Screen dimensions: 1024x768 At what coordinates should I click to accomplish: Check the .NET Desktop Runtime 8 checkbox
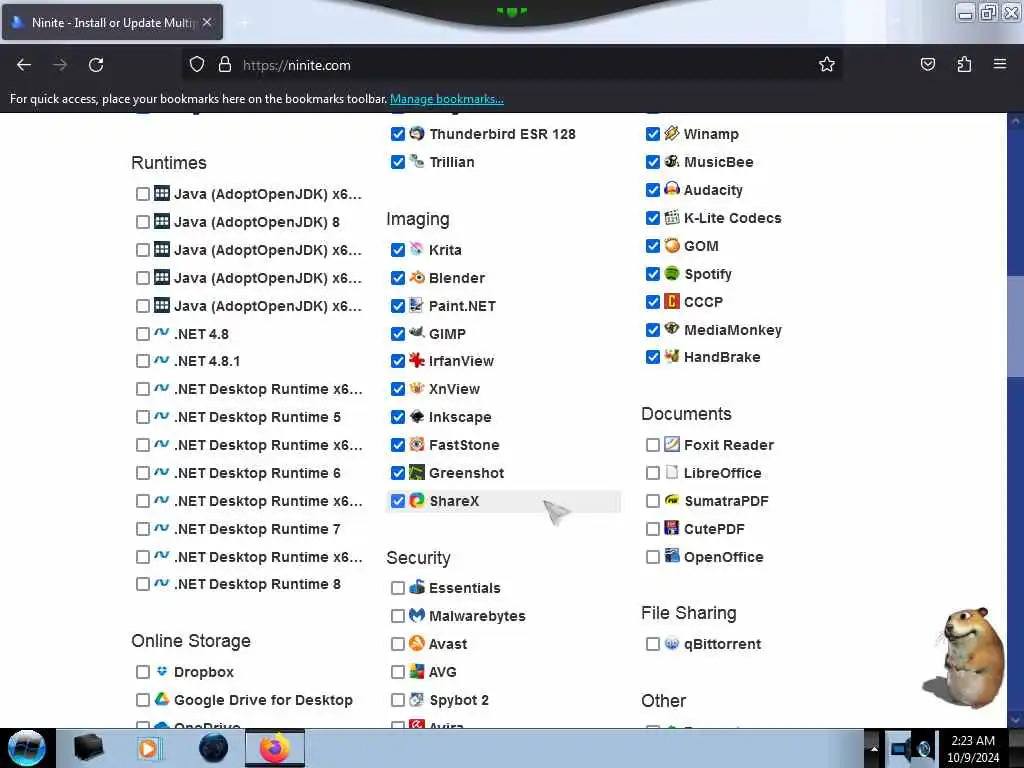coord(142,584)
